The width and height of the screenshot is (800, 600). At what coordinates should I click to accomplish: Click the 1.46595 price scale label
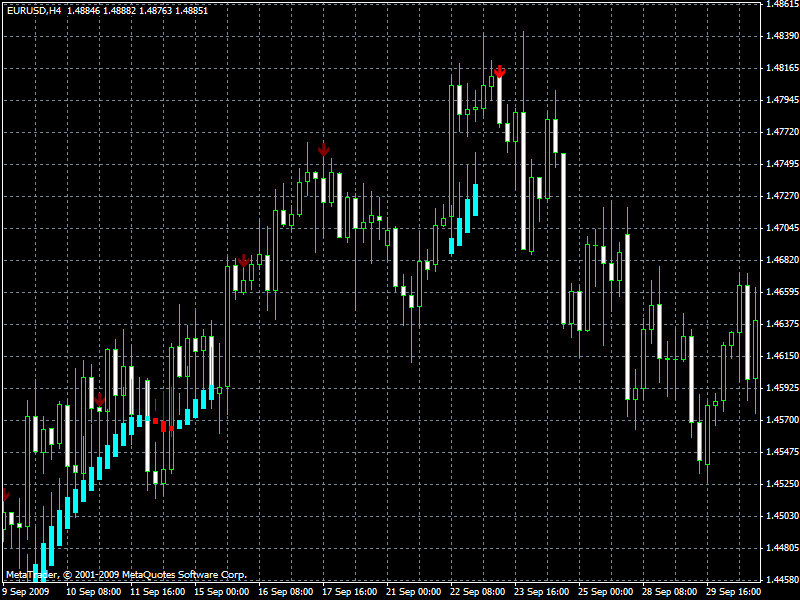pos(782,292)
